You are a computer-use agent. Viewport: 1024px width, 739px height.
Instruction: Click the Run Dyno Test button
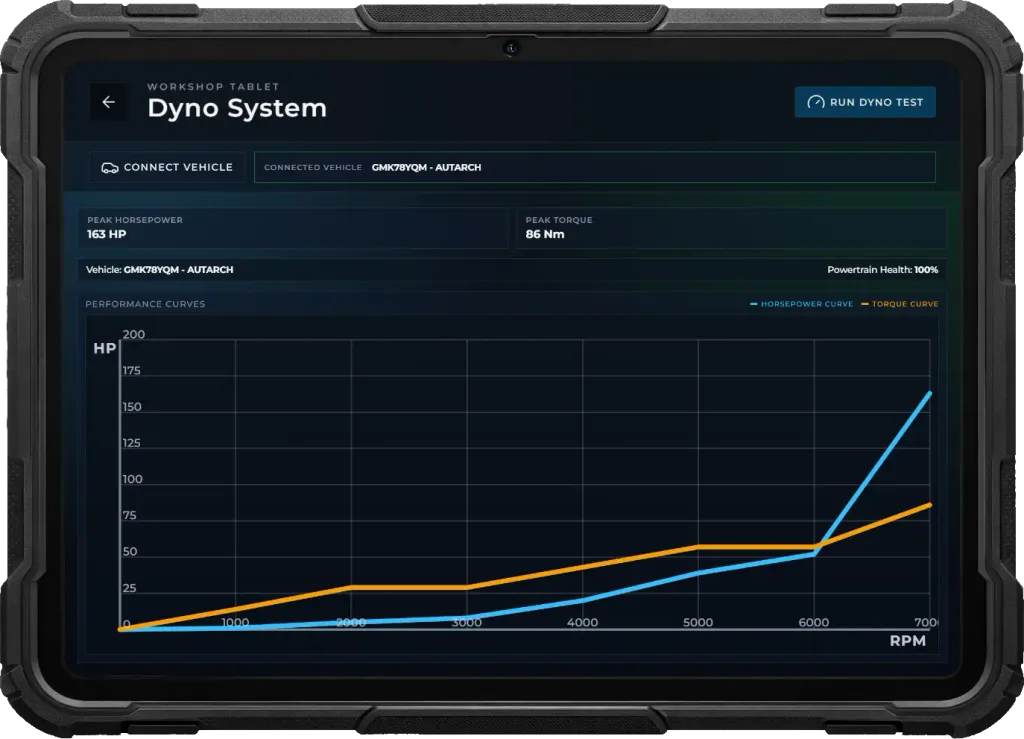[865, 102]
